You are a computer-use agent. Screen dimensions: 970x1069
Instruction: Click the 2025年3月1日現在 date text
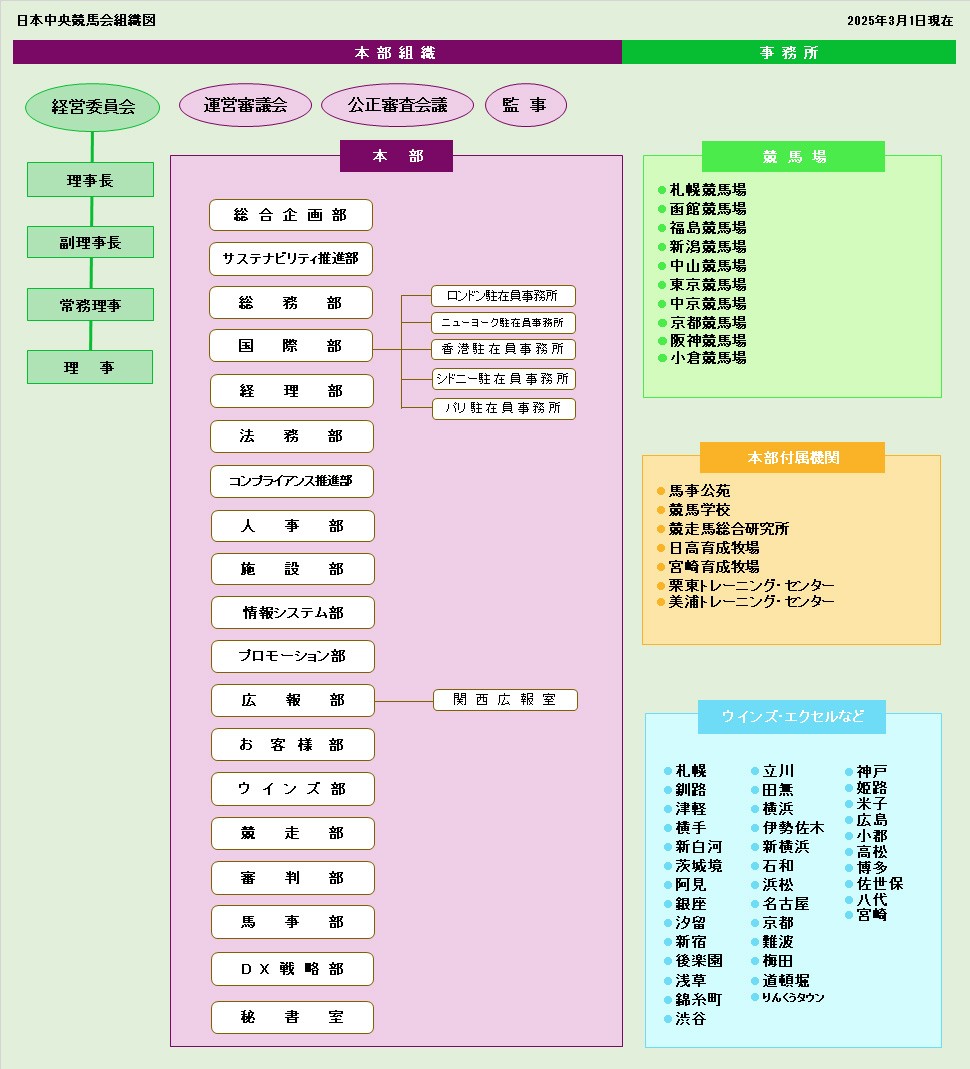click(900, 20)
